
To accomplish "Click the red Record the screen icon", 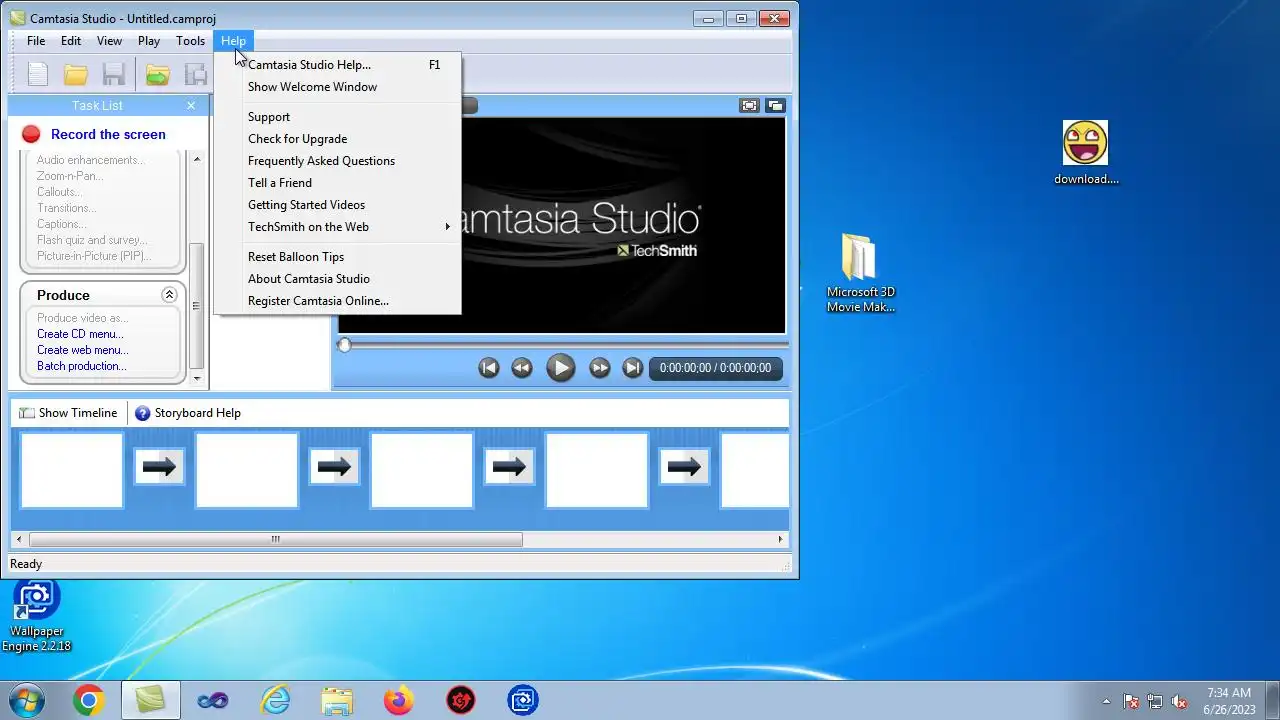I will [x=31, y=134].
